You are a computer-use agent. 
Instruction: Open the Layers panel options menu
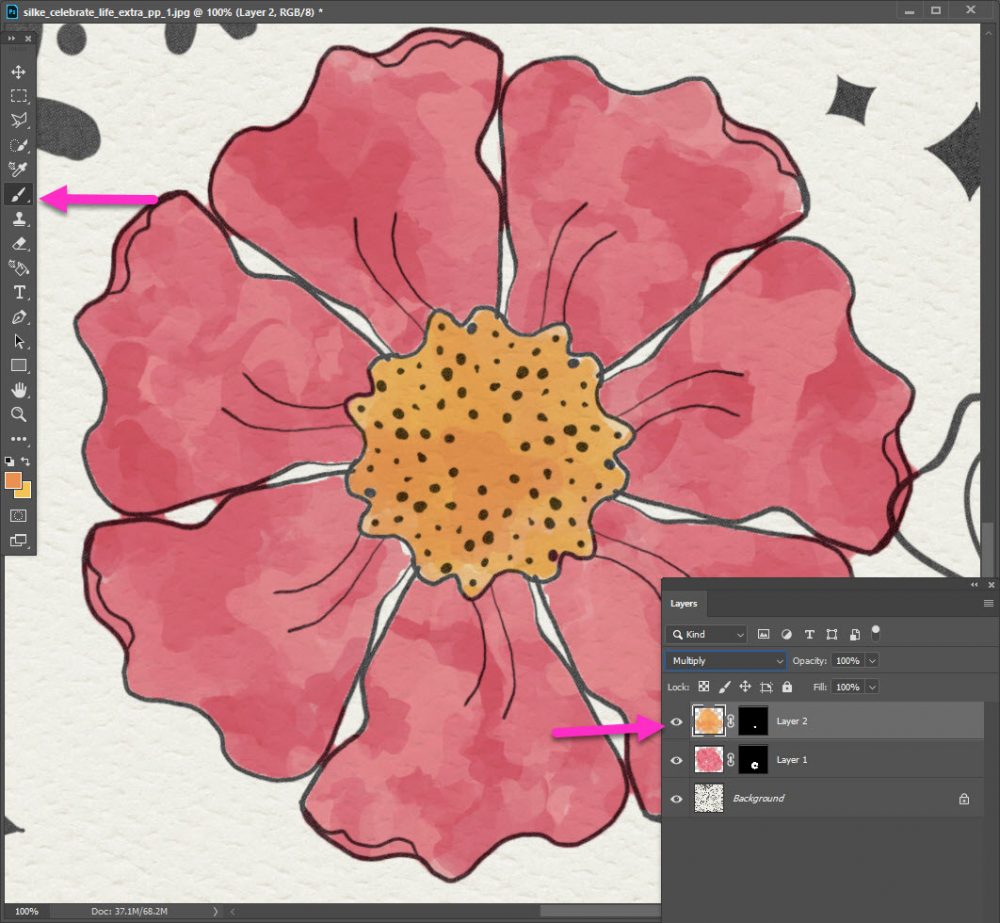pos(988,604)
